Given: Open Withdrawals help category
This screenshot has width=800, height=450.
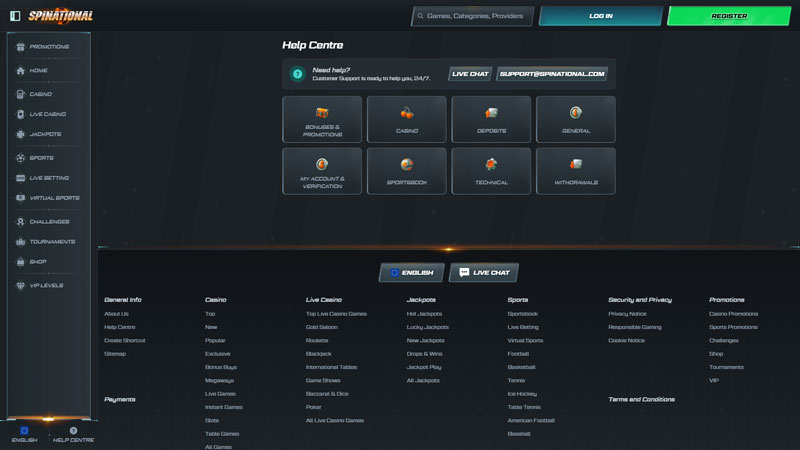Looking at the screenshot, I should point(576,171).
